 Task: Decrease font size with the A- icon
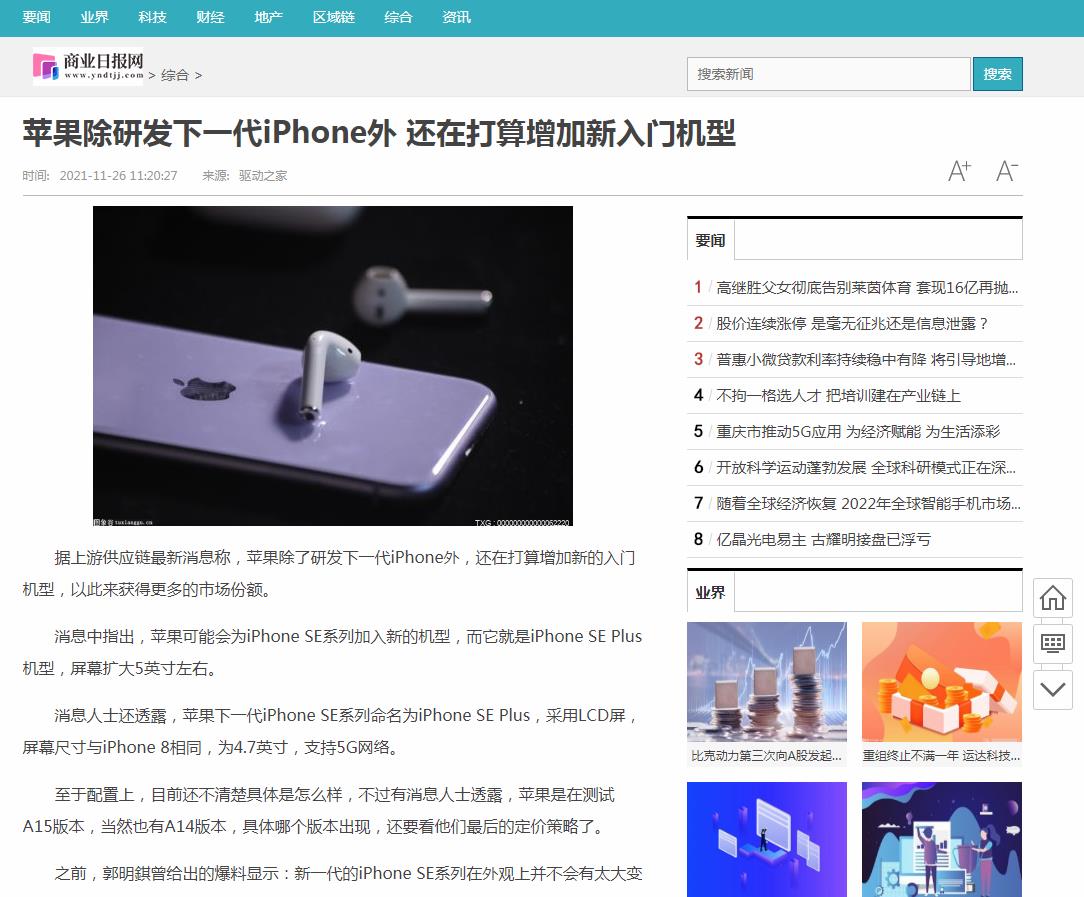coord(1007,171)
